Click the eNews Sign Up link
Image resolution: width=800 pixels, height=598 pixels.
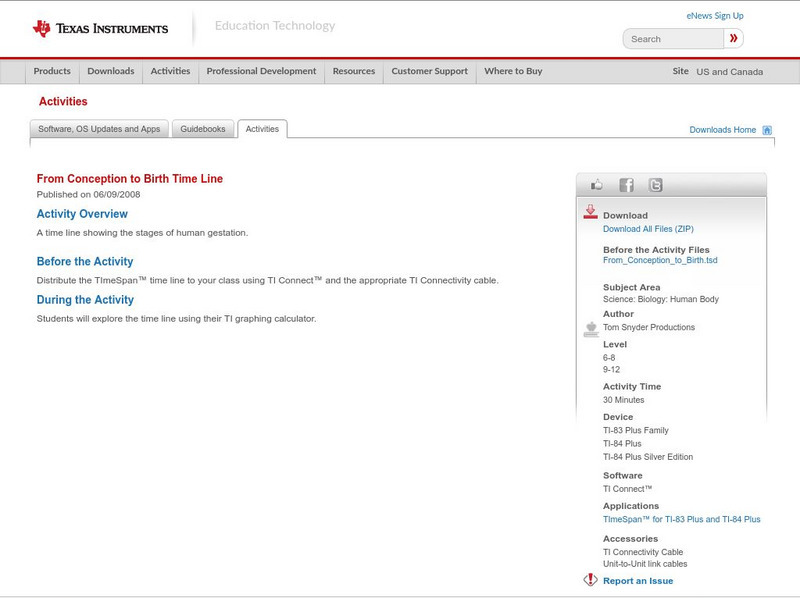coord(715,16)
